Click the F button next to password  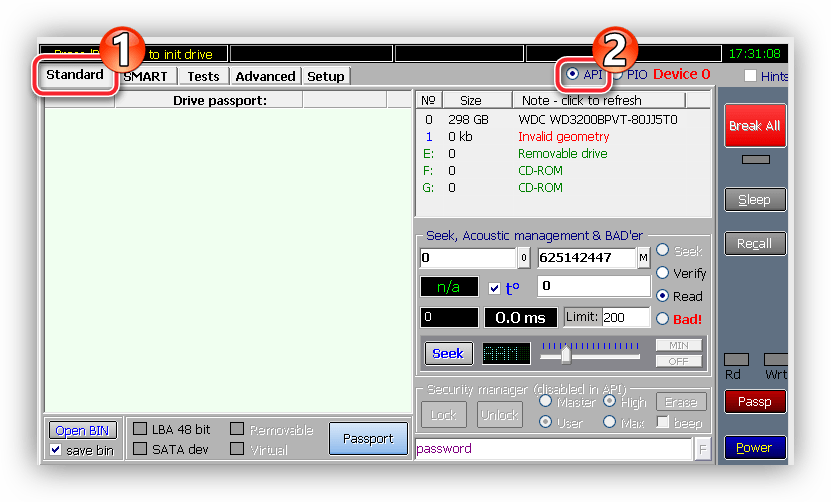[x=702, y=450]
